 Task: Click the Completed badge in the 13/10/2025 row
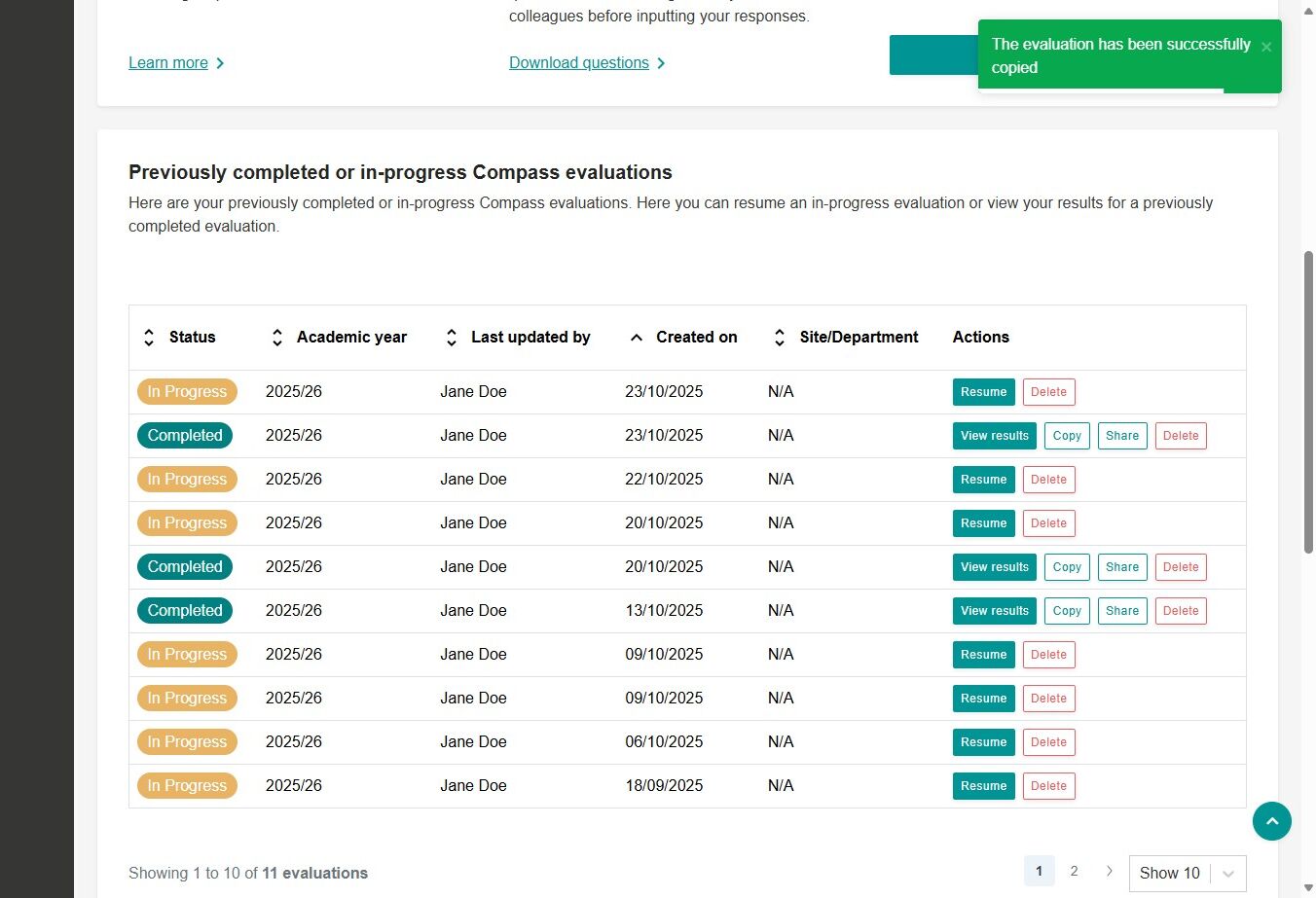tap(185, 611)
